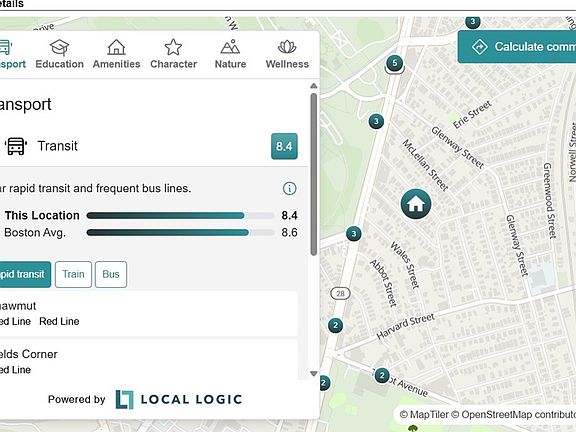576x432 pixels.
Task: Toggle the Train filter chip
Action: pos(73,274)
